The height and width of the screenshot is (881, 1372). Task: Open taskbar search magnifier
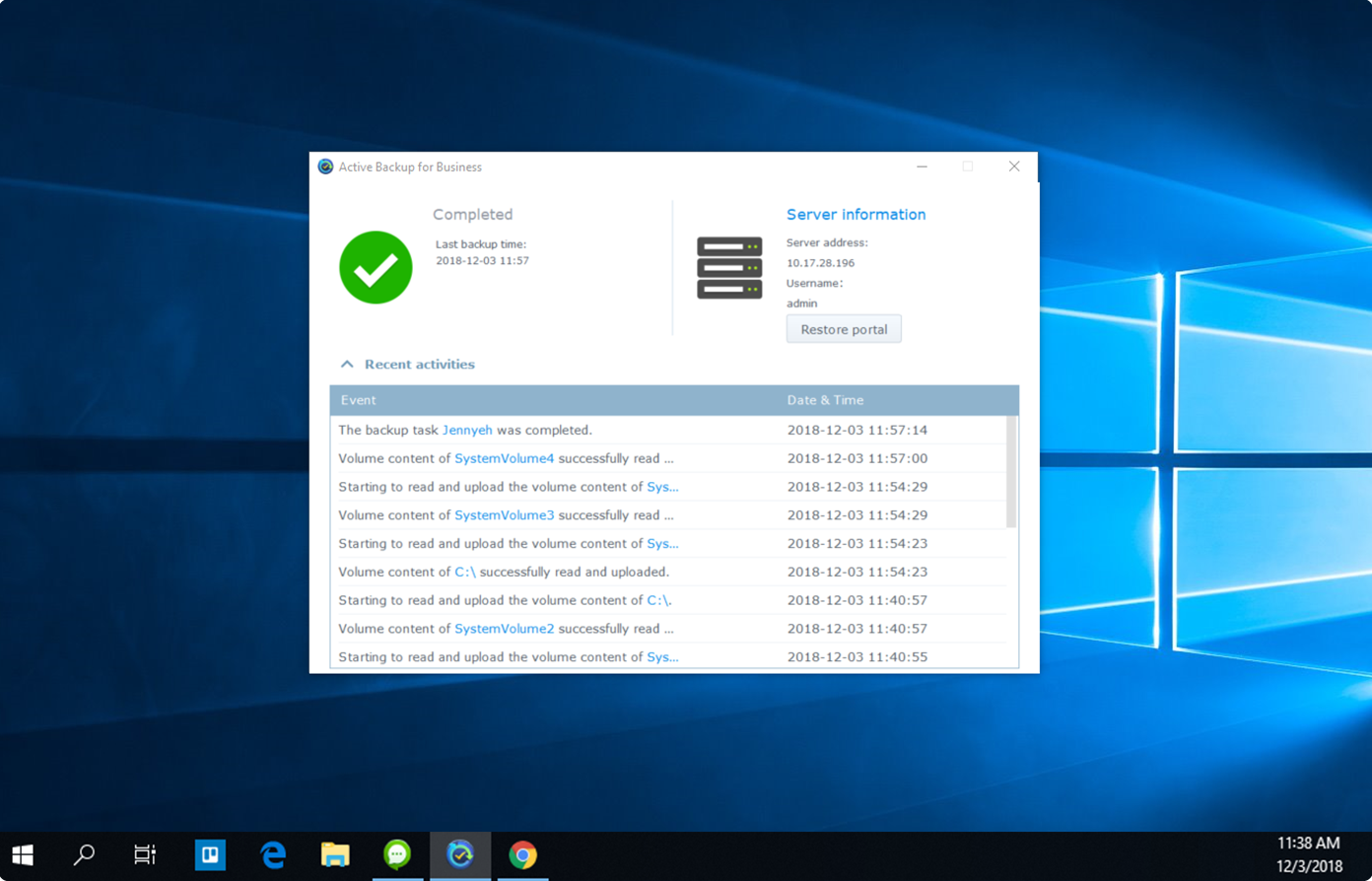coord(85,854)
